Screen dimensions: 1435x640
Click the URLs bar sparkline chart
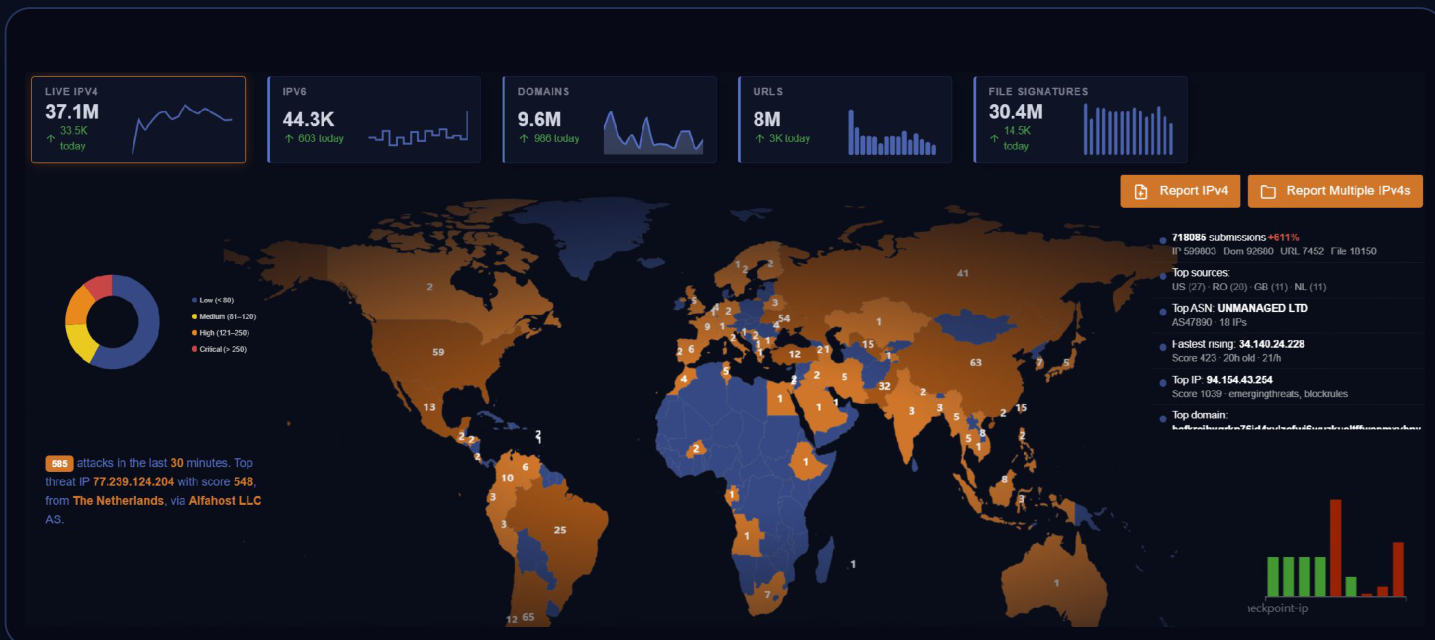click(x=892, y=132)
